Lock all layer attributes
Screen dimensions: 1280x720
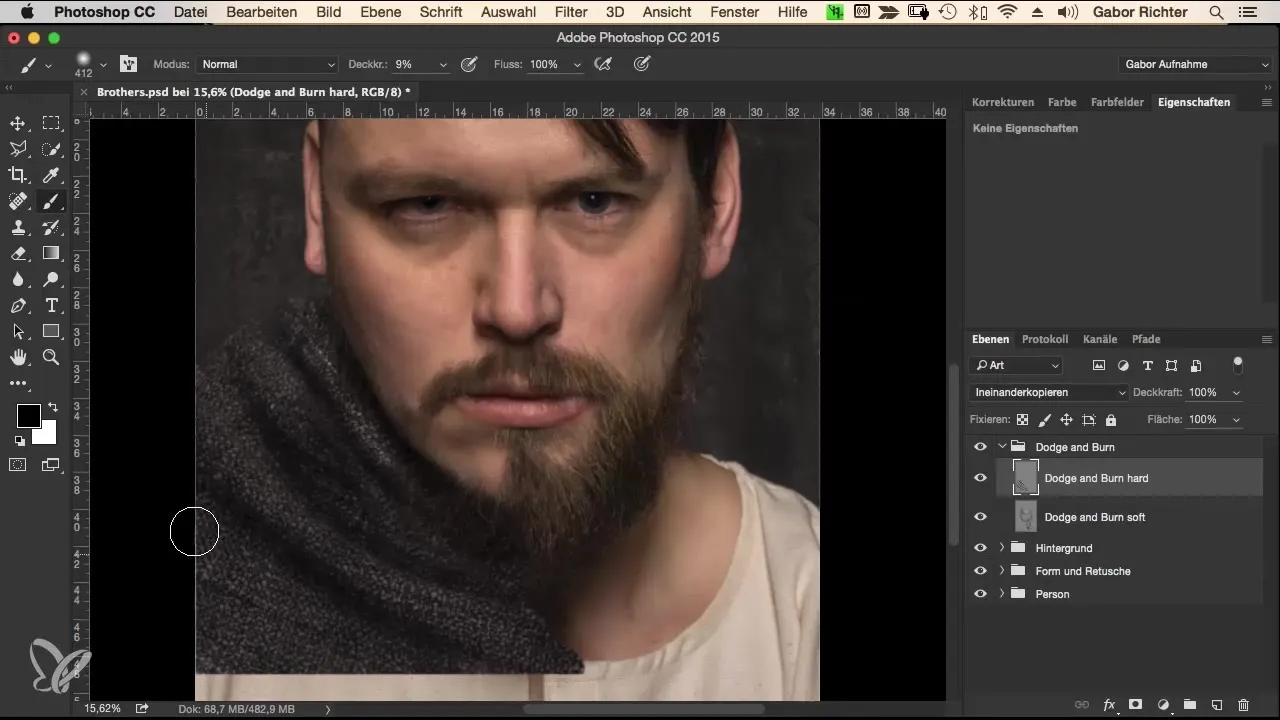(1110, 420)
